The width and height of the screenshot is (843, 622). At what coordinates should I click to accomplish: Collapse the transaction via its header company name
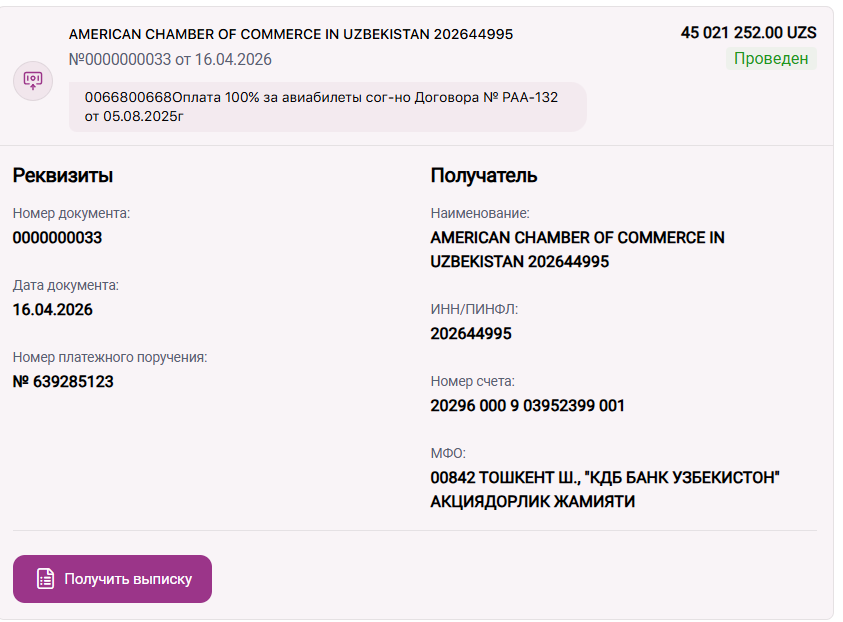pos(290,34)
